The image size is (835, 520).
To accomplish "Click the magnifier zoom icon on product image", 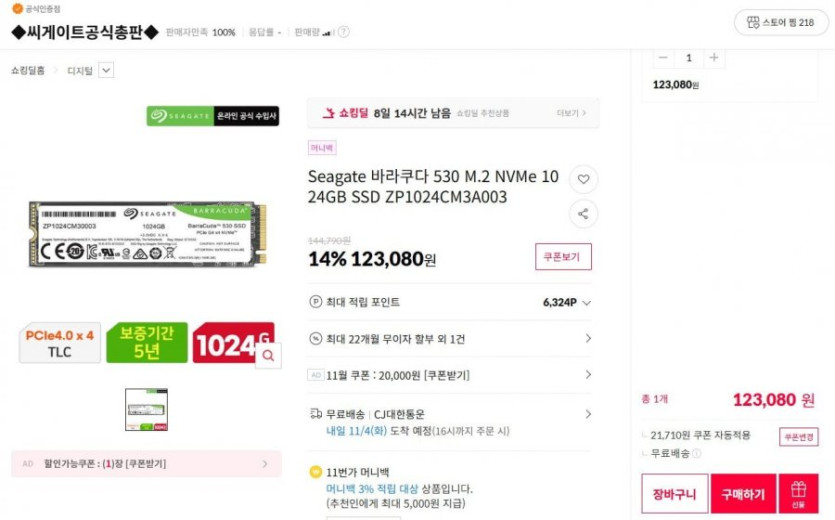I will (x=268, y=355).
